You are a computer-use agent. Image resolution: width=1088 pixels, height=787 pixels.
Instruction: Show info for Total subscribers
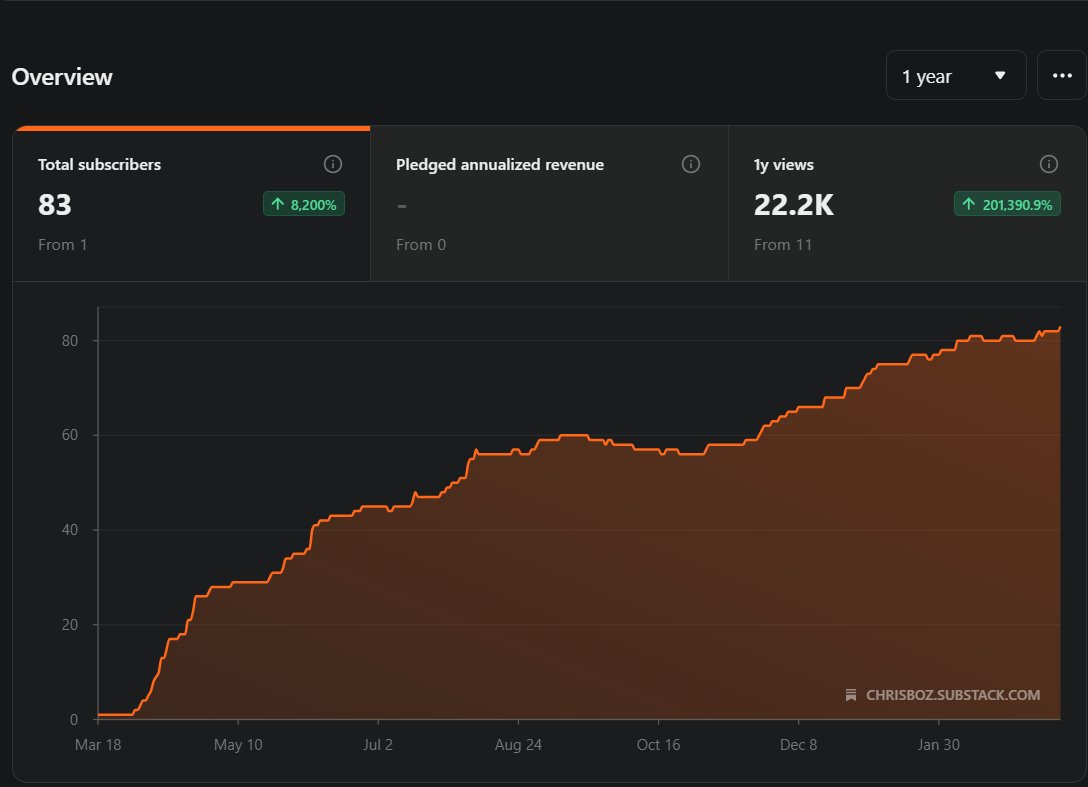pyautogui.click(x=333, y=164)
